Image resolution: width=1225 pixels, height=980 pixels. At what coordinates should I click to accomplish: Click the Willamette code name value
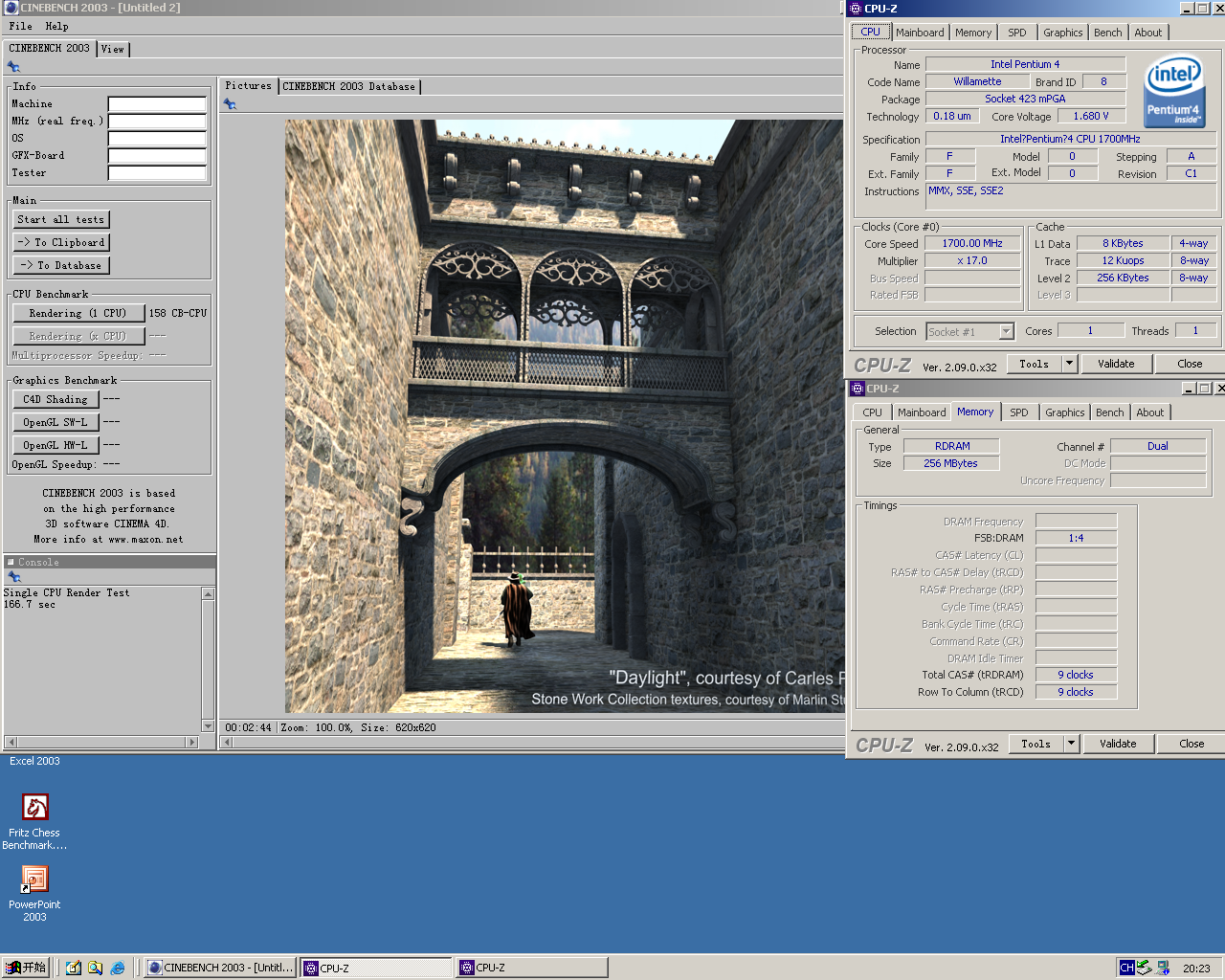977,81
